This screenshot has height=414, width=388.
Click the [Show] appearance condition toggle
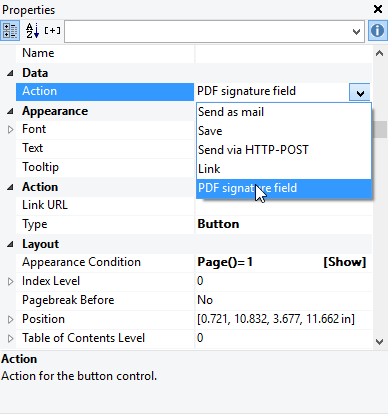[345, 262]
